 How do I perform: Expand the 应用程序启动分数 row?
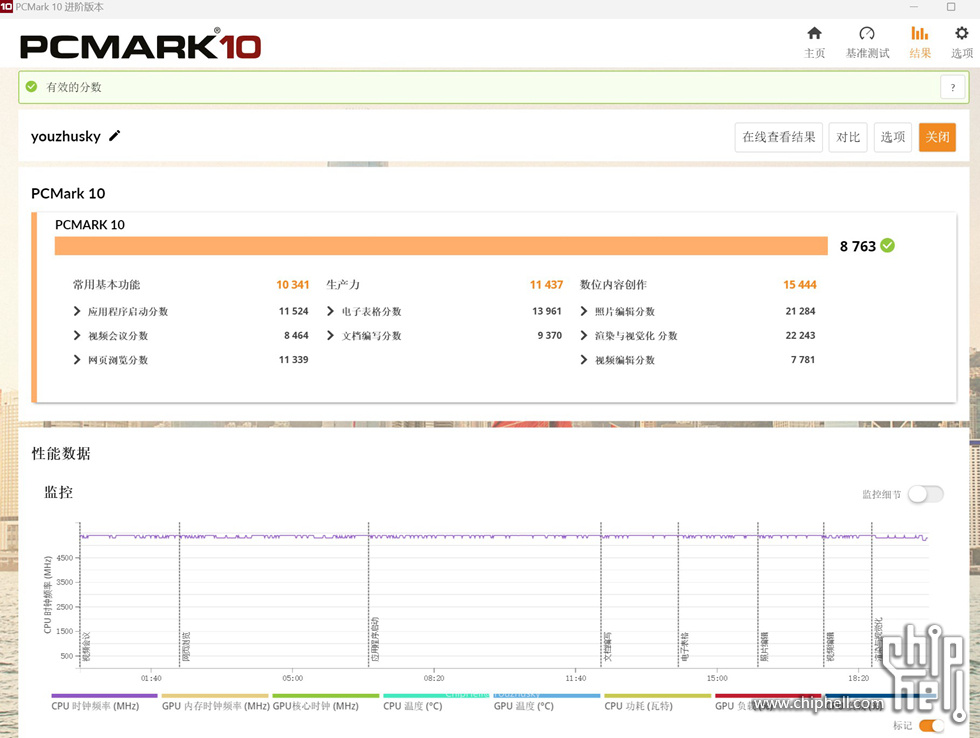77,311
